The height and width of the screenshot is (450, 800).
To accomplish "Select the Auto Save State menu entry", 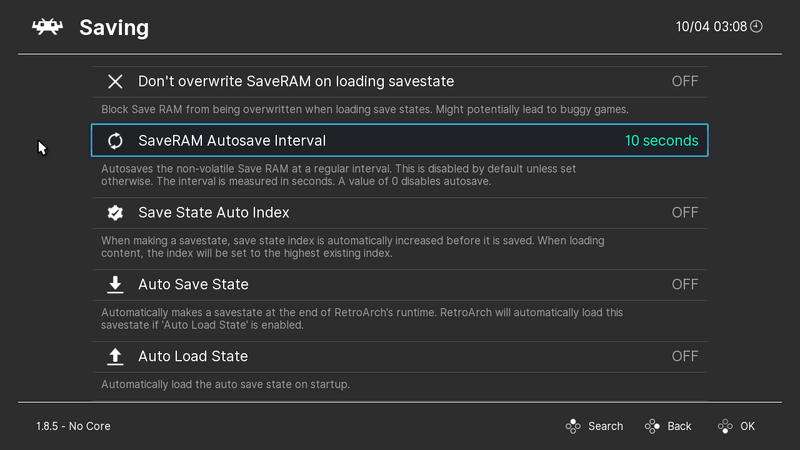I will click(193, 285).
